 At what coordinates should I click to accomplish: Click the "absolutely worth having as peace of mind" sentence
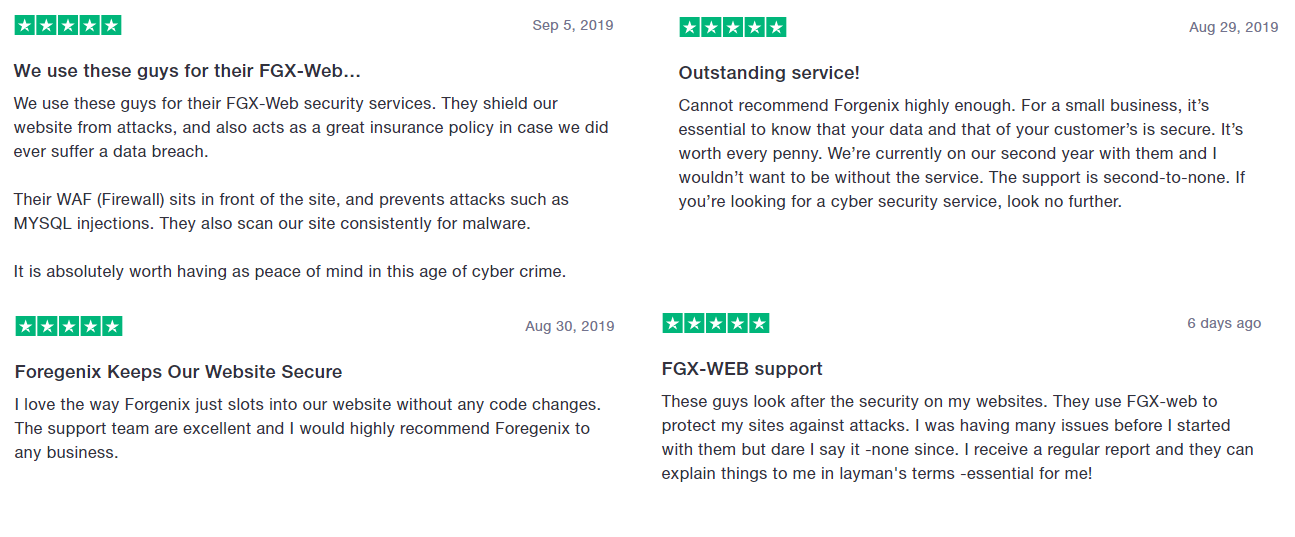point(289,271)
